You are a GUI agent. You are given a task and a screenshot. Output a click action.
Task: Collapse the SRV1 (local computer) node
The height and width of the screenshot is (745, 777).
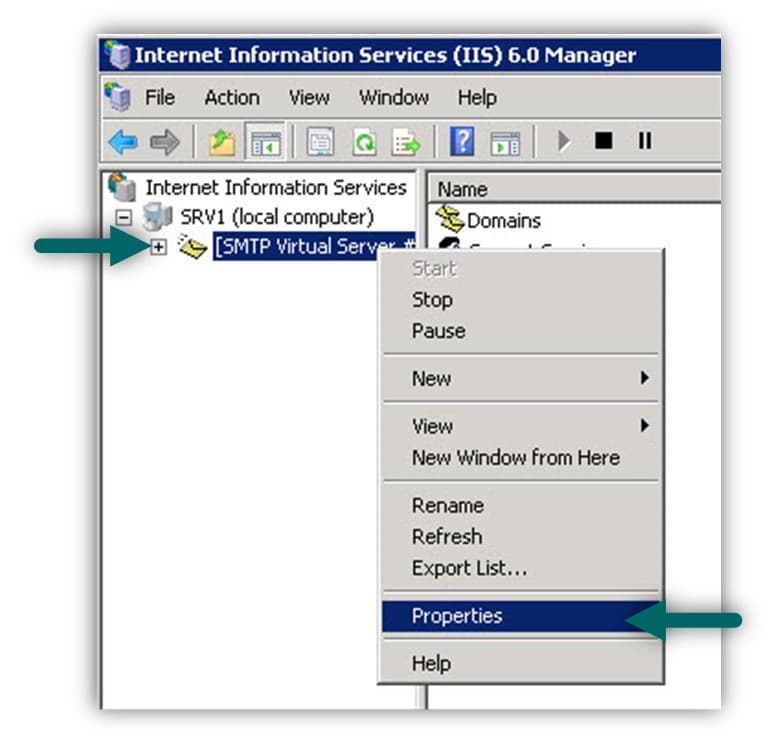(x=124, y=217)
